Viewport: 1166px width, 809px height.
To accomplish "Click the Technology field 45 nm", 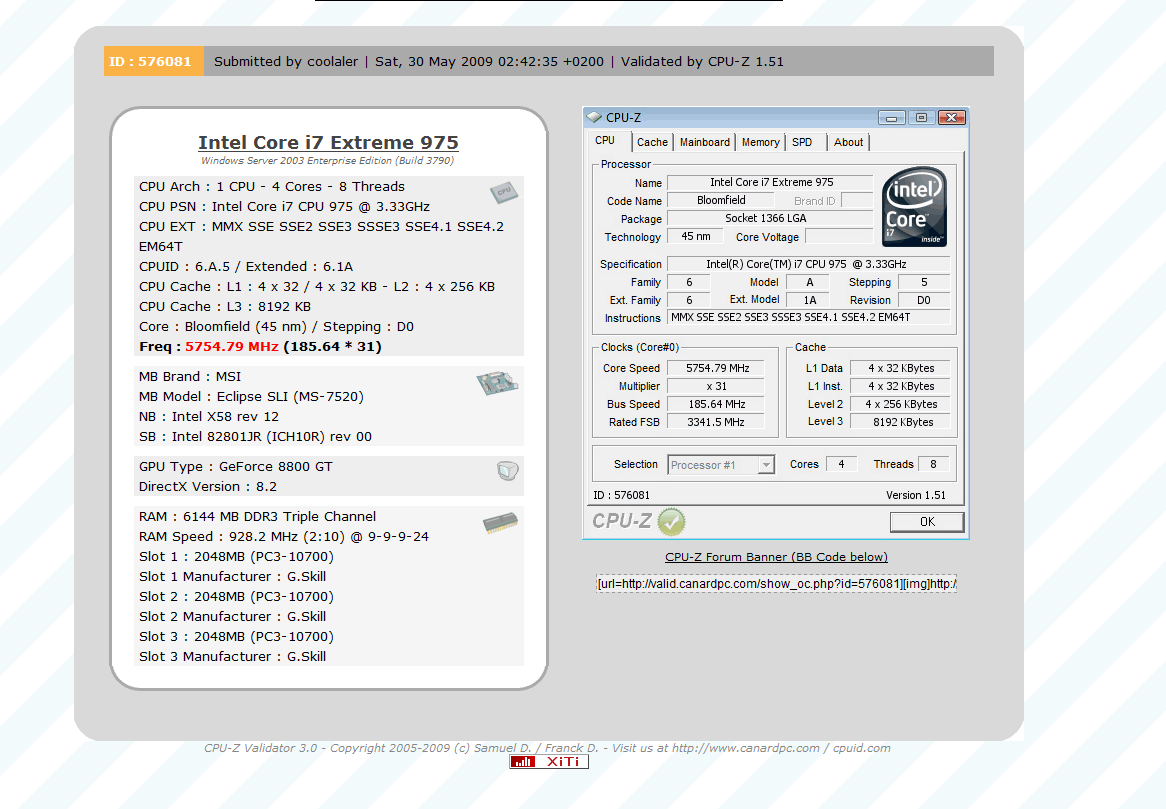I will pos(695,236).
